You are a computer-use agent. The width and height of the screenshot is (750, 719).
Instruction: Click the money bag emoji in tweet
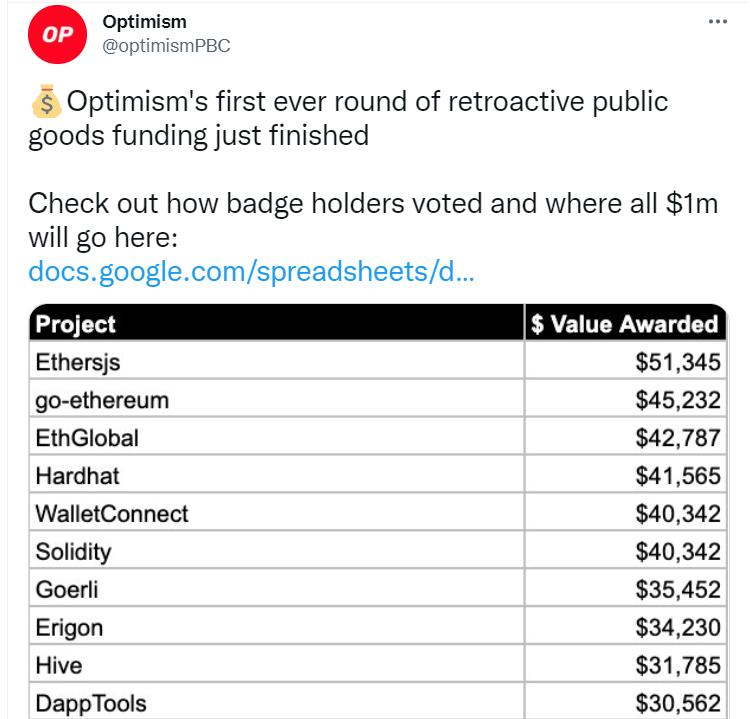pos(45,102)
